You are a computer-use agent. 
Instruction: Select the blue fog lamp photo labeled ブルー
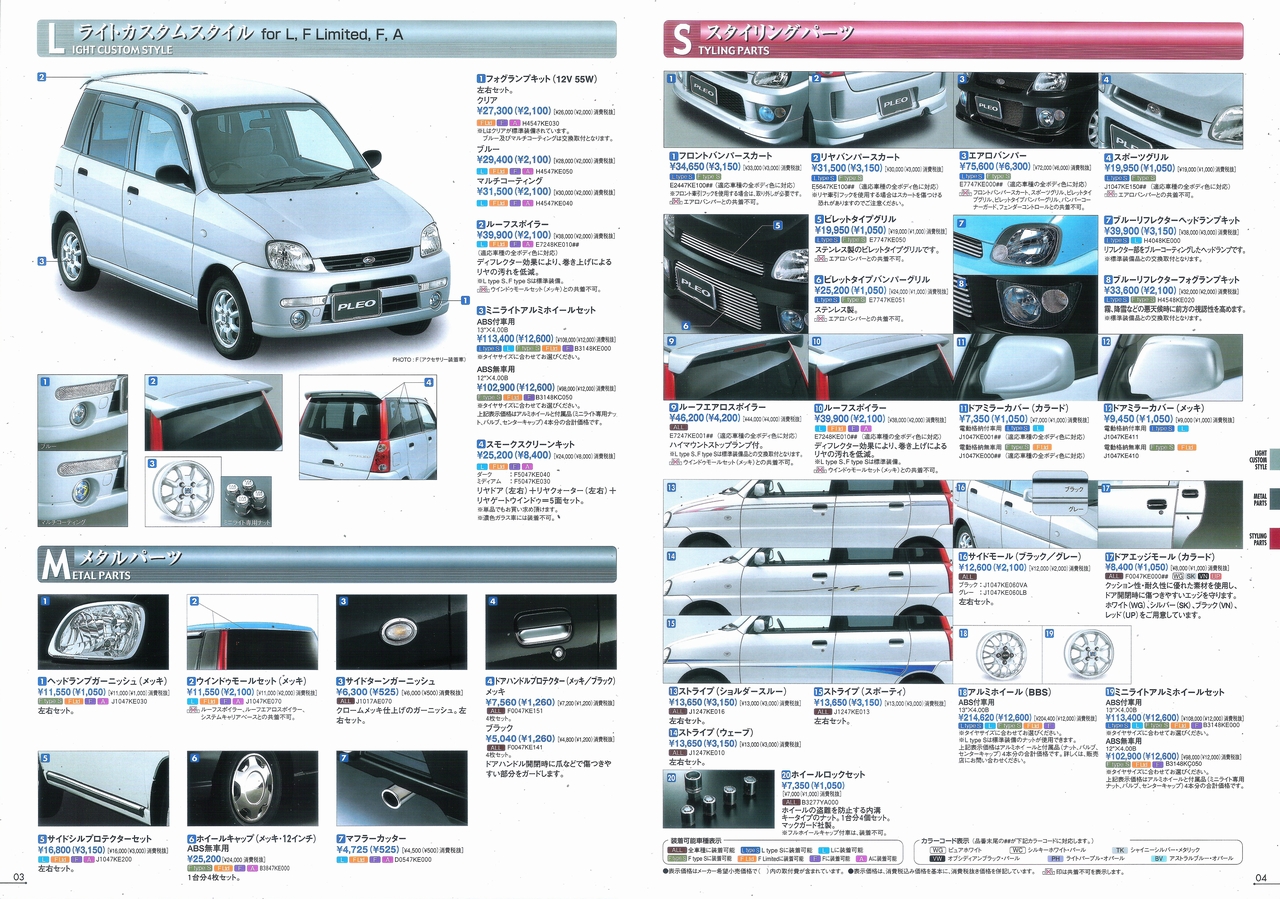82,413
